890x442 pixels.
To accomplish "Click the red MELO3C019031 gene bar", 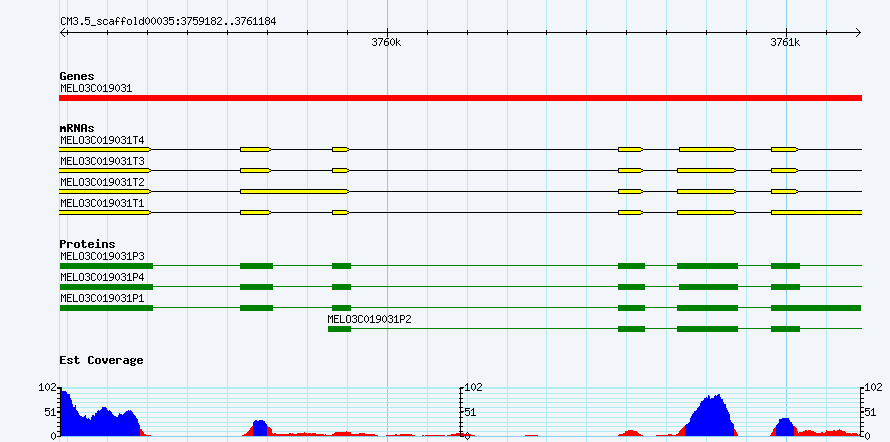I will click(x=460, y=98).
